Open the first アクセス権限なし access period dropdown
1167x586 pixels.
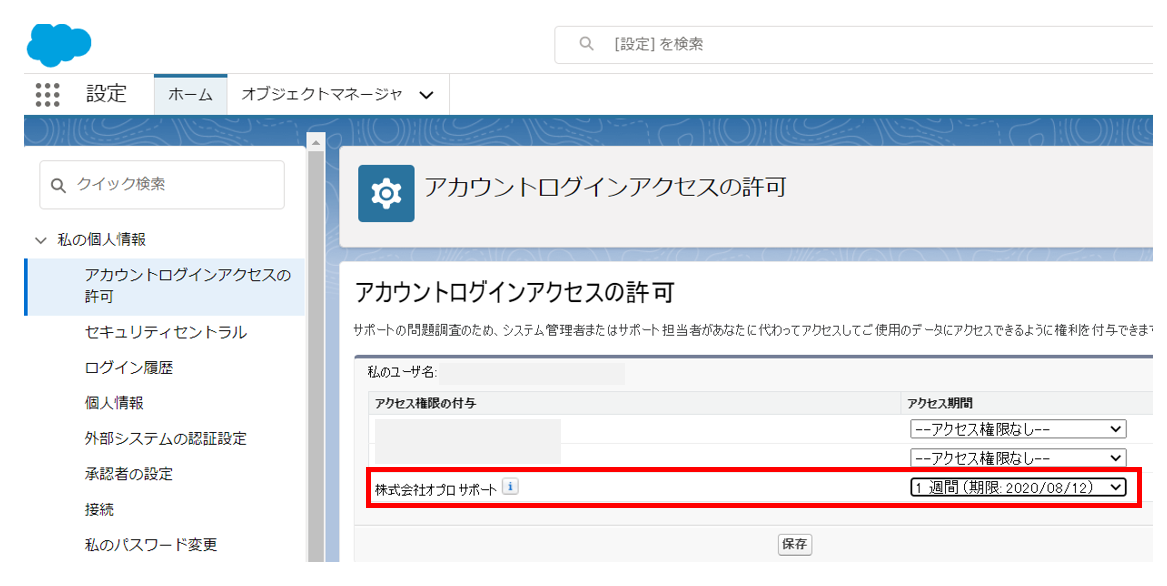coord(1017,429)
